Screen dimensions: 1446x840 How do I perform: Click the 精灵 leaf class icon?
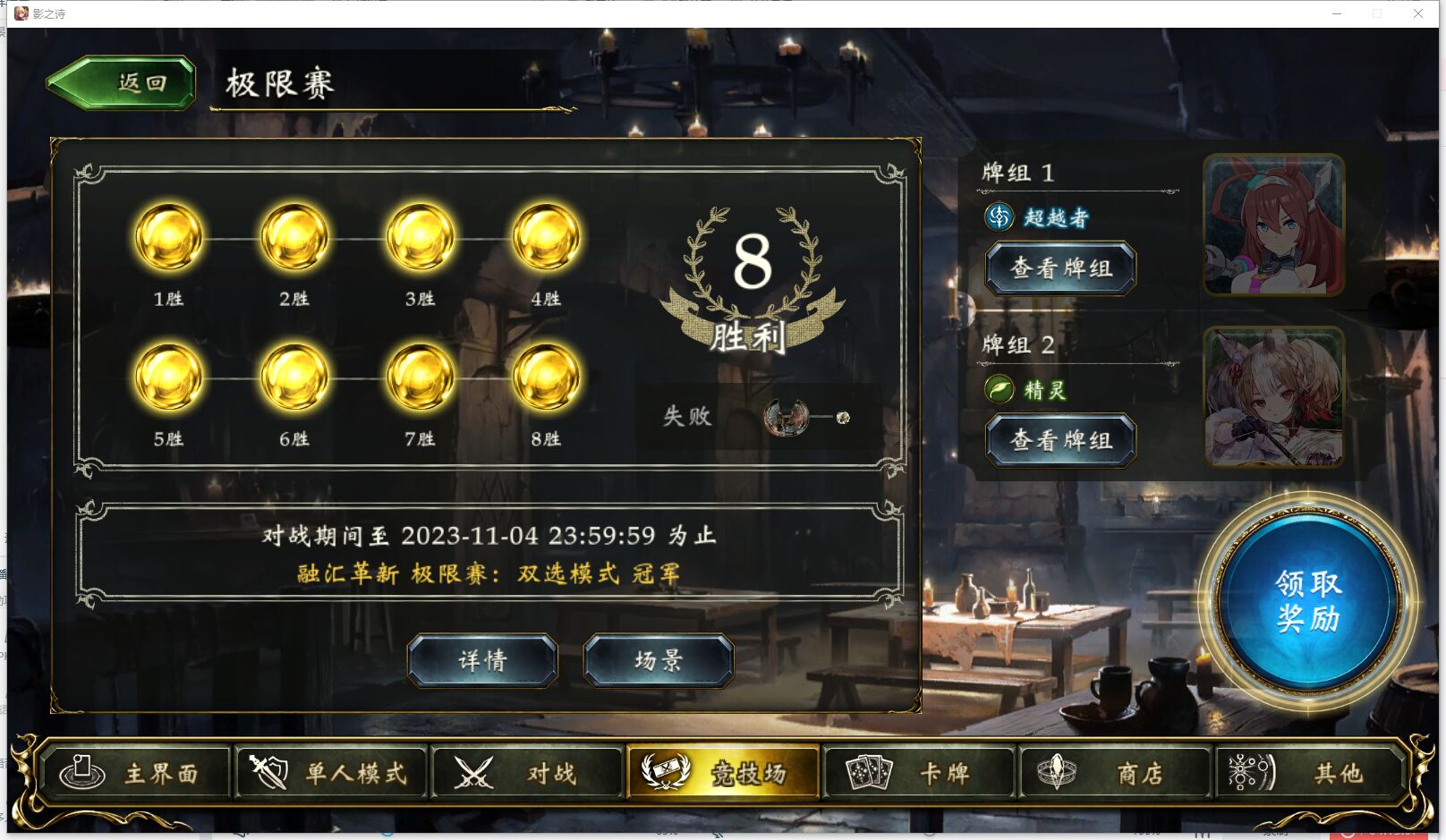coord(999,389)
